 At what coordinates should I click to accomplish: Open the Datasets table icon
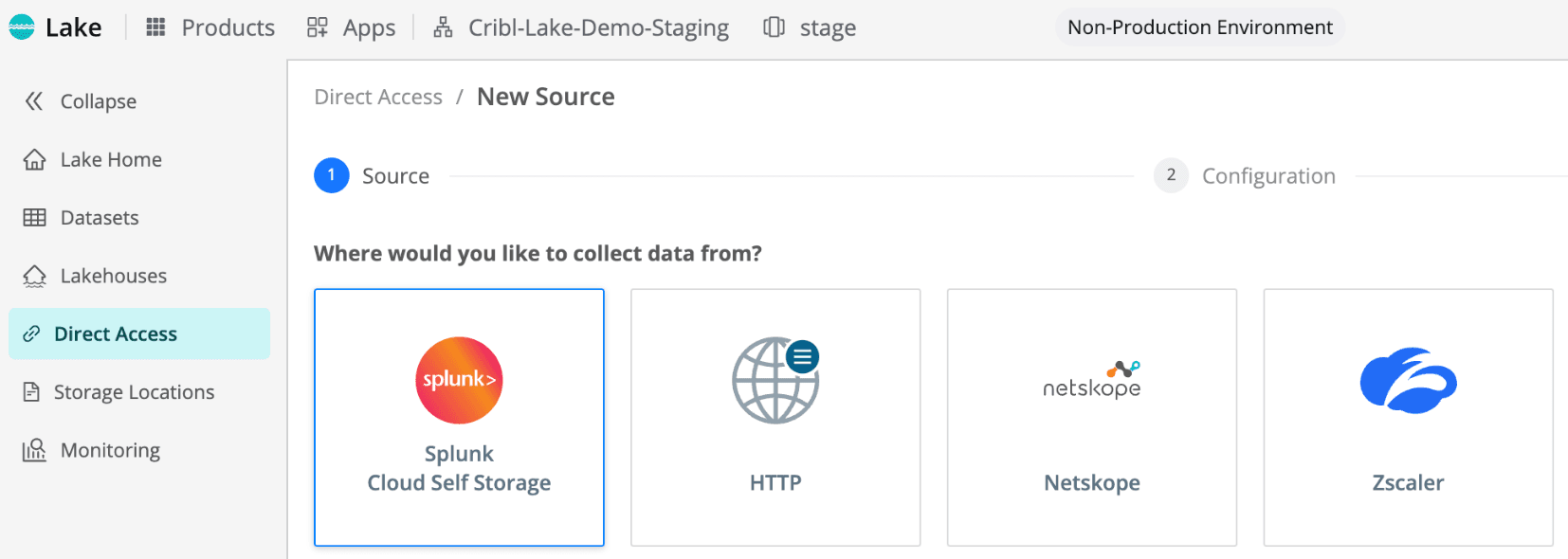34,218
